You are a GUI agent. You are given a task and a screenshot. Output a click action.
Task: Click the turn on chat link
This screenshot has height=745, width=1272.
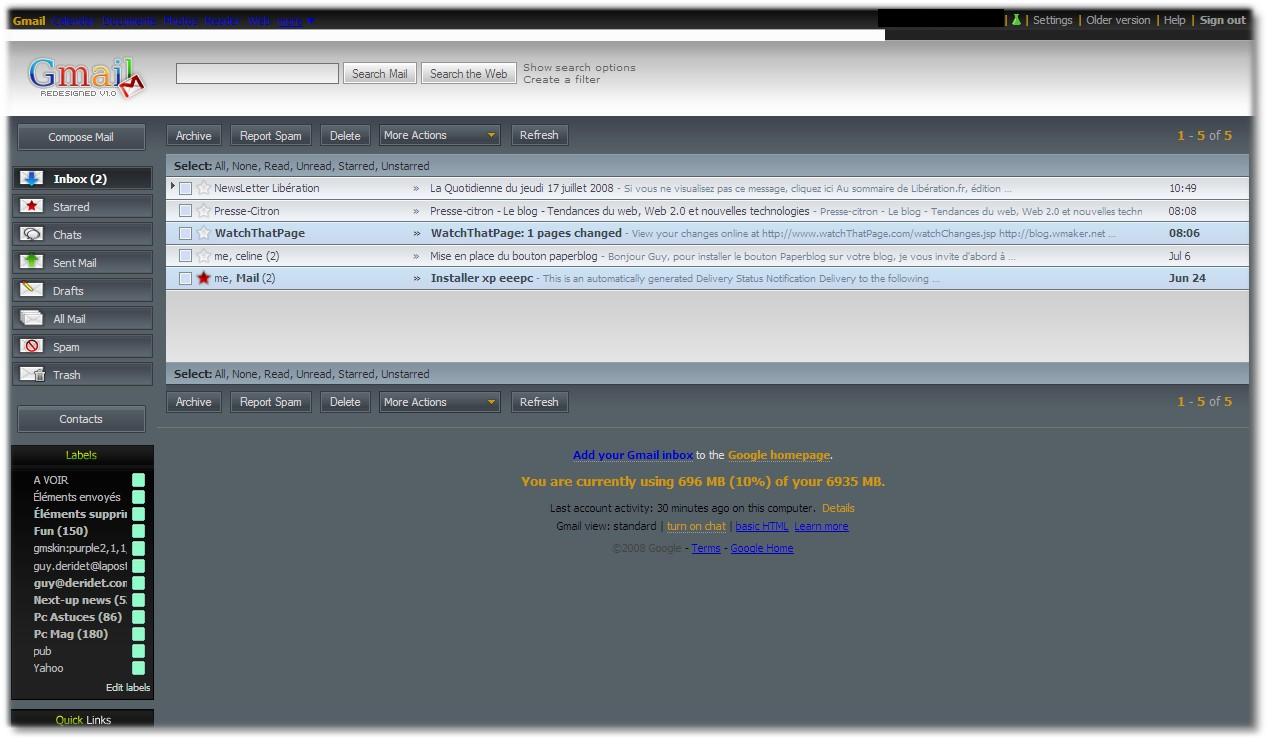(x=696, y=526)
